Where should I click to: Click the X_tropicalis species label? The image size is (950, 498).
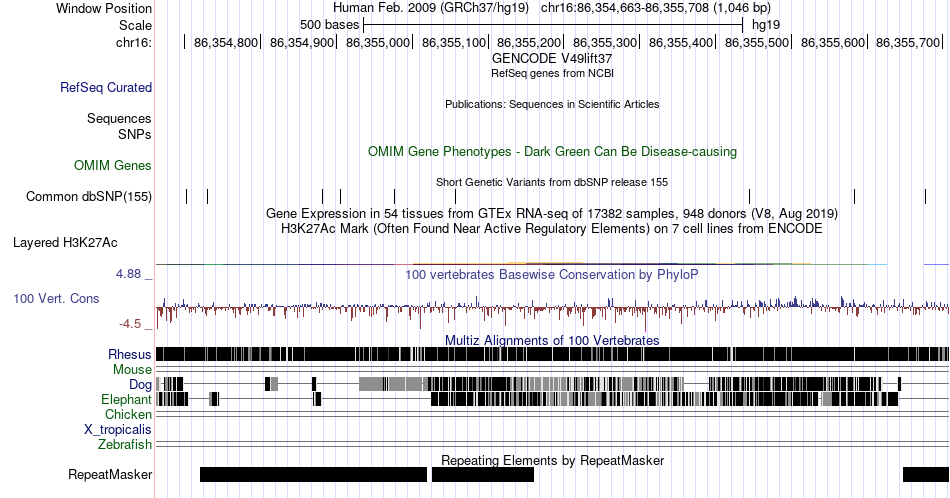click(x=118, y=430)
